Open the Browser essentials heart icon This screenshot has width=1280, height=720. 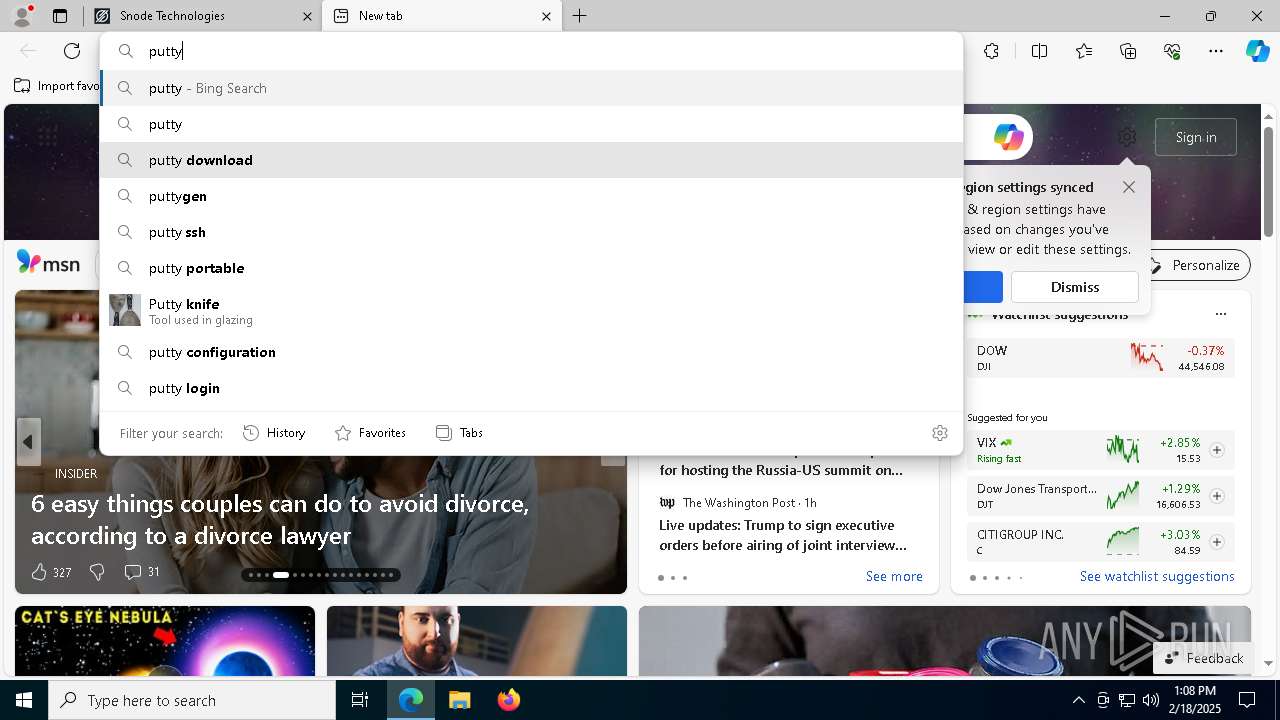tap(1172, 51)
